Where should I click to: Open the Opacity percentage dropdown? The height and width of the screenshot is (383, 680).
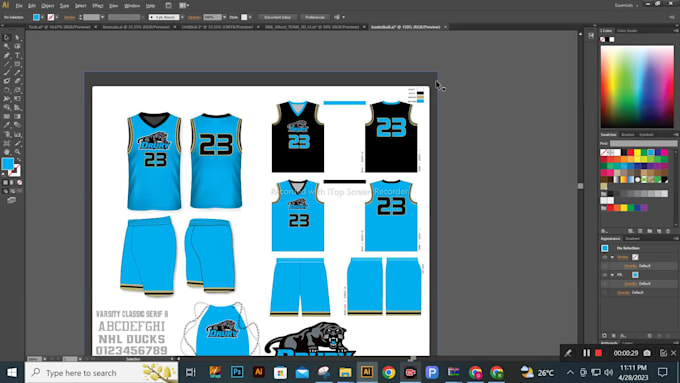[224, 17]
